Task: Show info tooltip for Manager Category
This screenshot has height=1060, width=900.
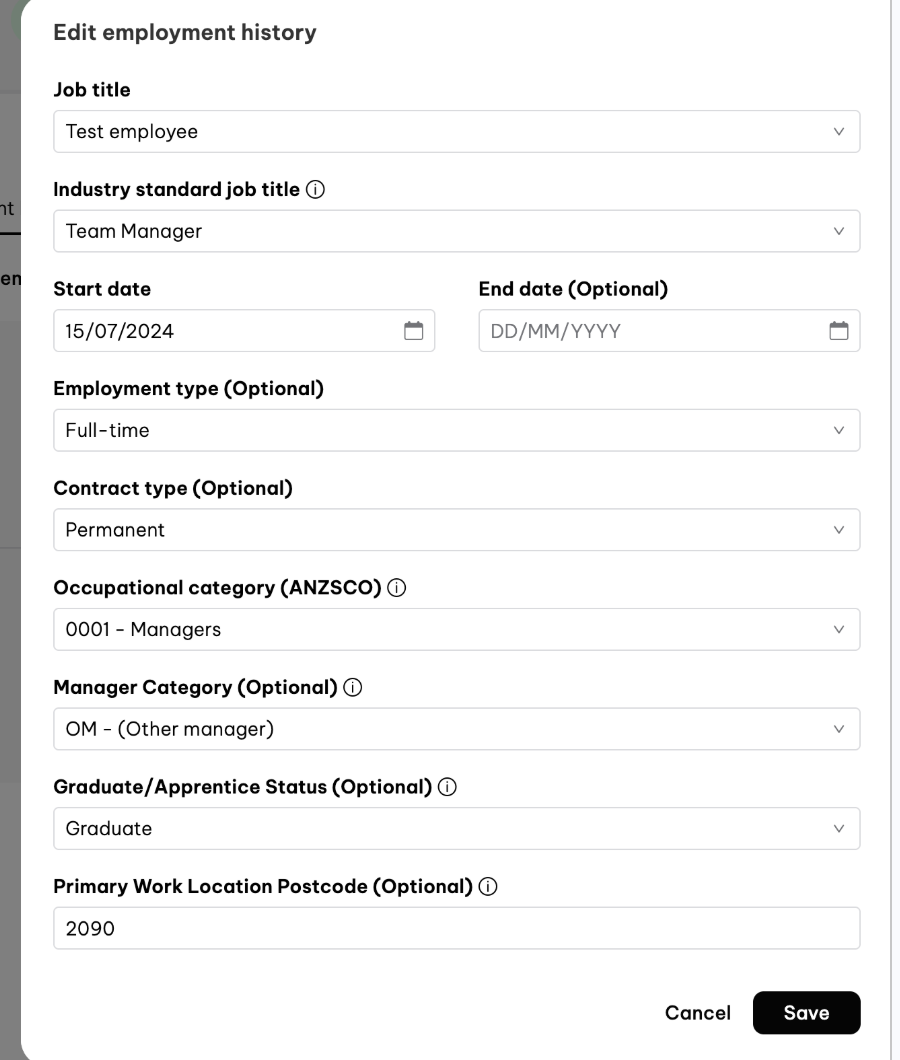Action: tap(352, 687)
